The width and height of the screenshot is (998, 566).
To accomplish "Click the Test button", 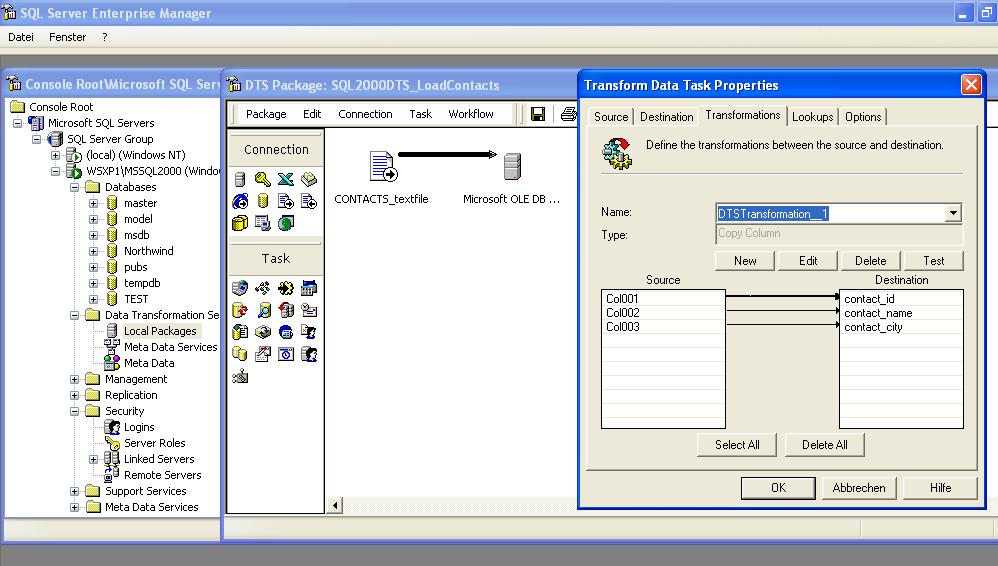I will click(934, 260).
